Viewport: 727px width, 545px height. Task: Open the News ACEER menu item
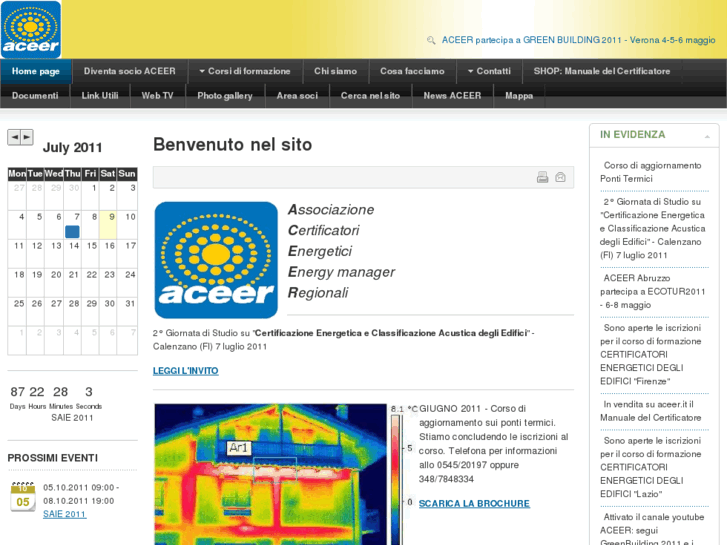pos(453,96)
